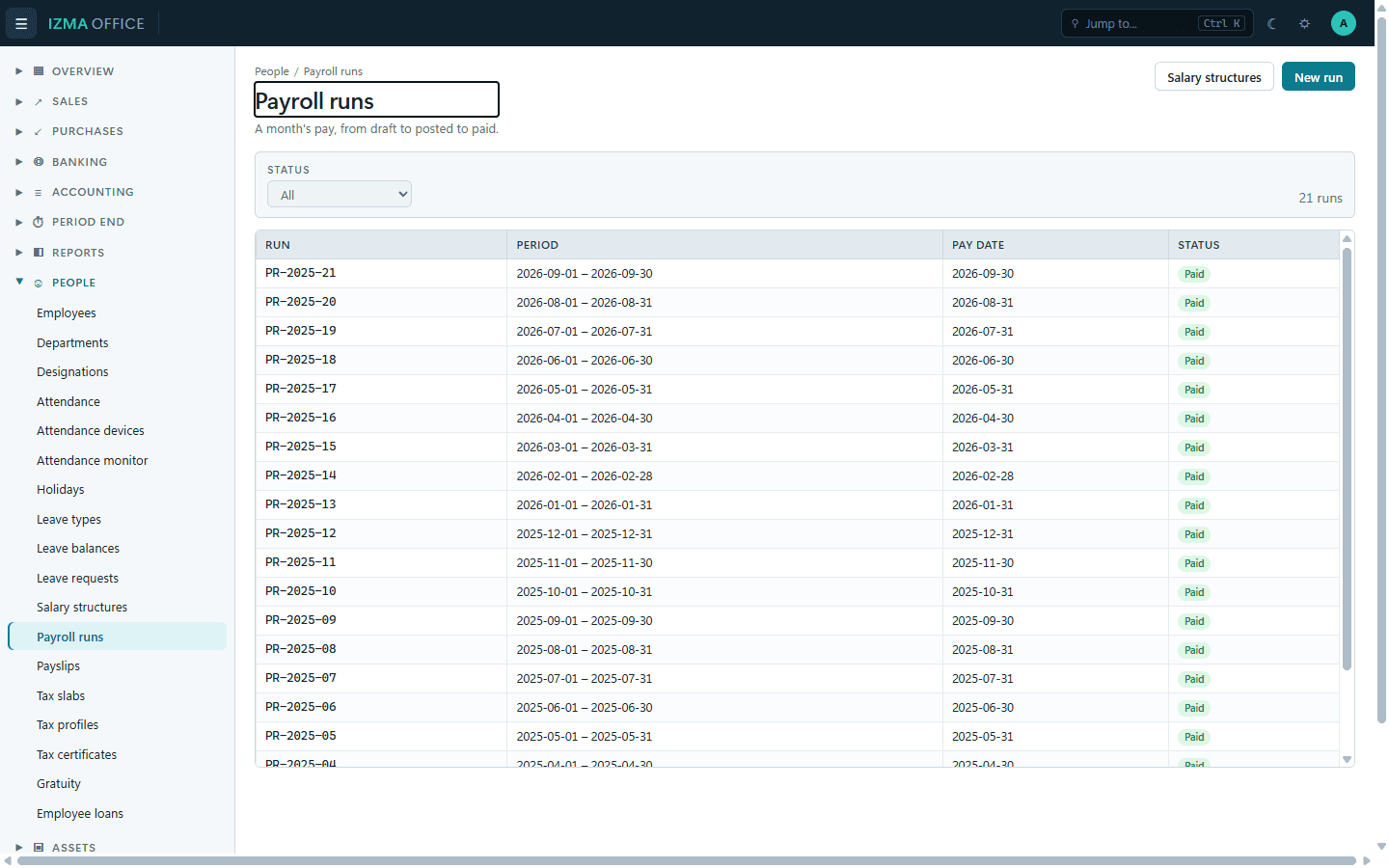This screenshot has height=868, width=1389.
Task: Click the Accounting lines icon
Action: 39,192
